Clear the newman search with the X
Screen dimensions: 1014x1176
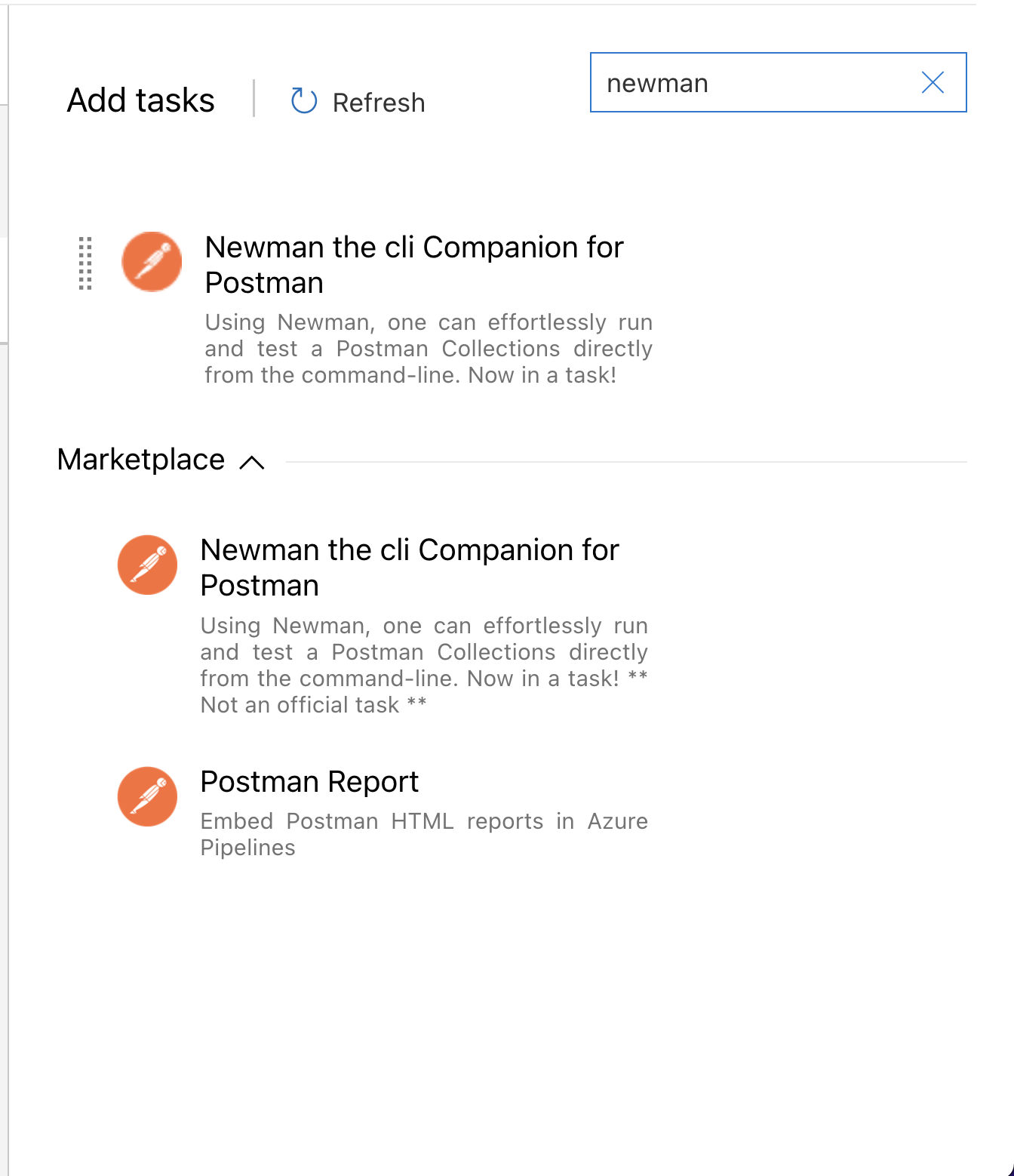click(x=933, y=82)
